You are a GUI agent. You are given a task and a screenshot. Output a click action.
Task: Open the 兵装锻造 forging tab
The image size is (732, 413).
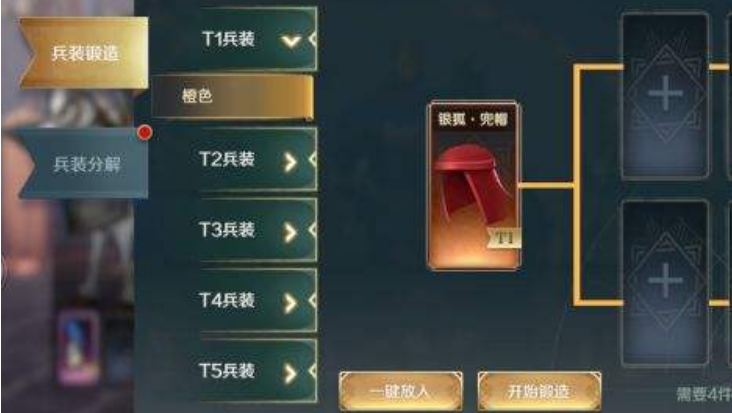pyautogui.click(x=84, y=53)
